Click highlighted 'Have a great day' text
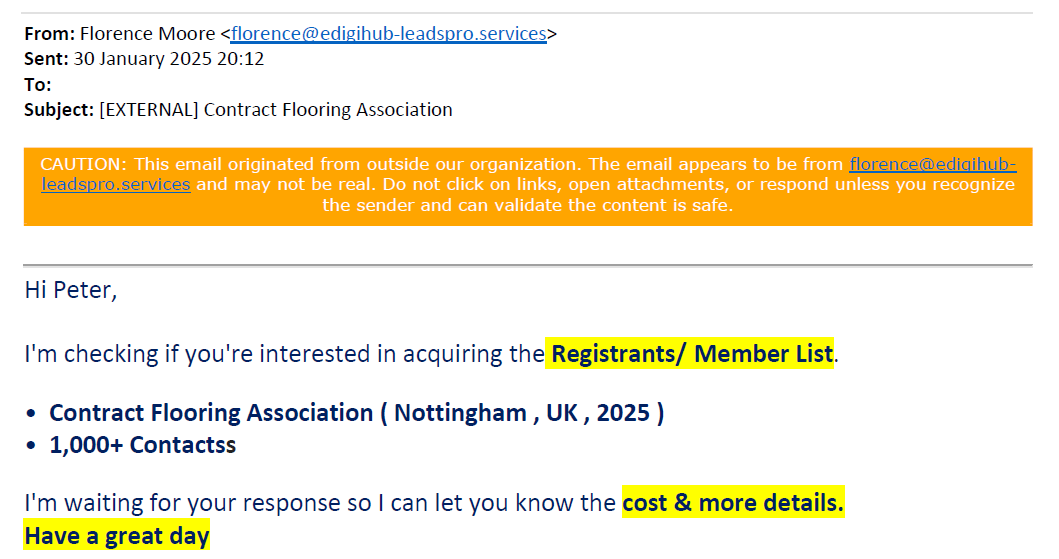Screen dimensions: 1059x559 click(x=117, y=535)
